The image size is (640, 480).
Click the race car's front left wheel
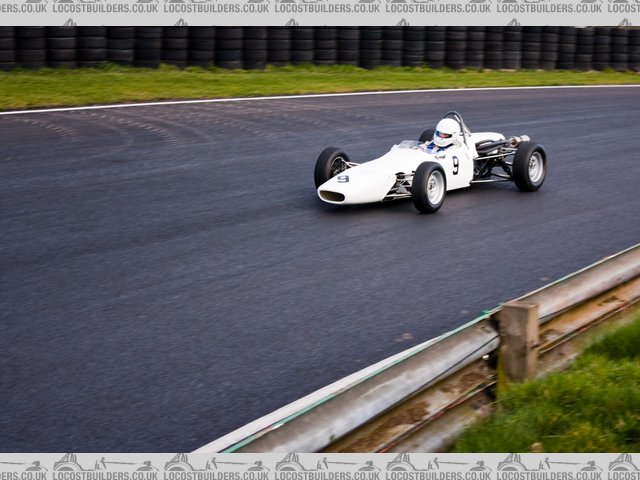330,164
